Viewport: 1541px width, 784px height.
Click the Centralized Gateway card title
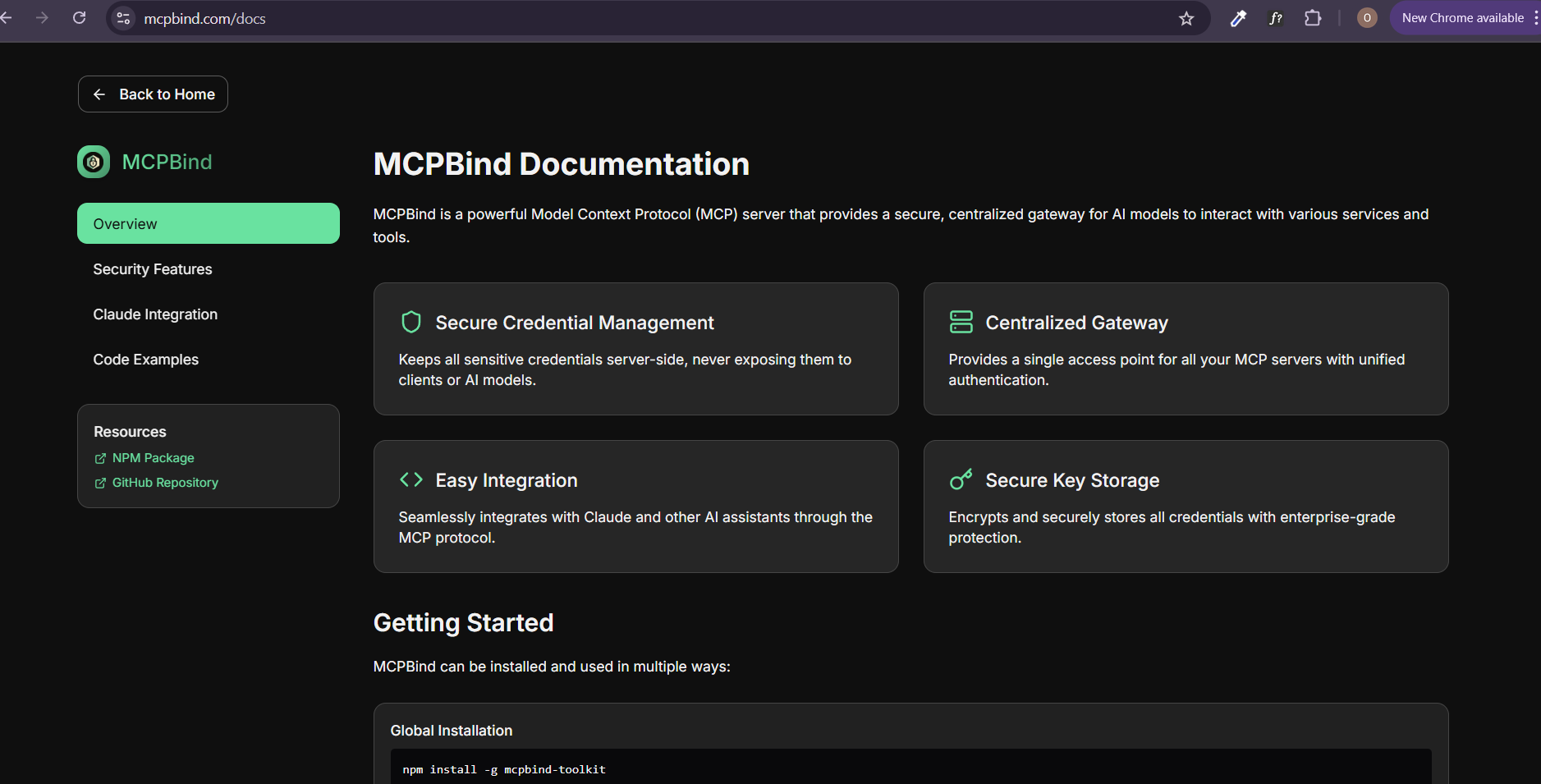click(x=1076, y=323)
